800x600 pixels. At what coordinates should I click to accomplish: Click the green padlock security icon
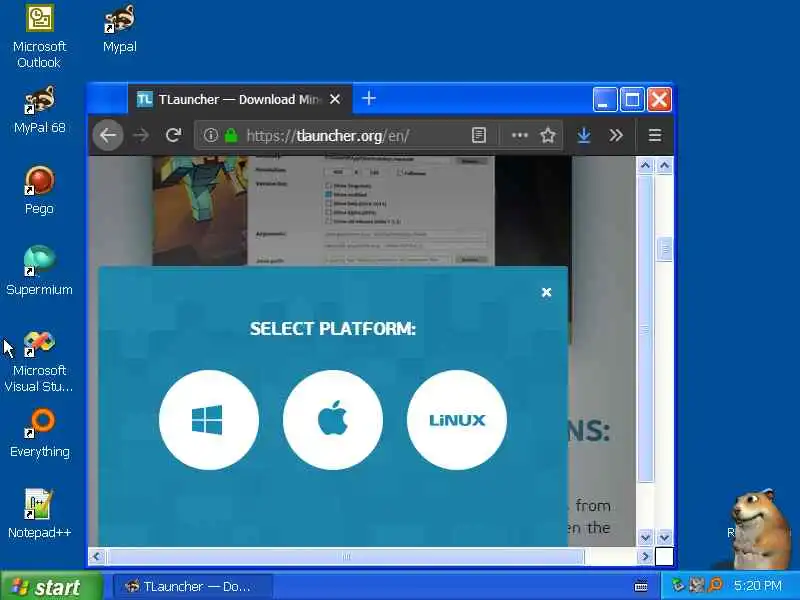point(231,135)
